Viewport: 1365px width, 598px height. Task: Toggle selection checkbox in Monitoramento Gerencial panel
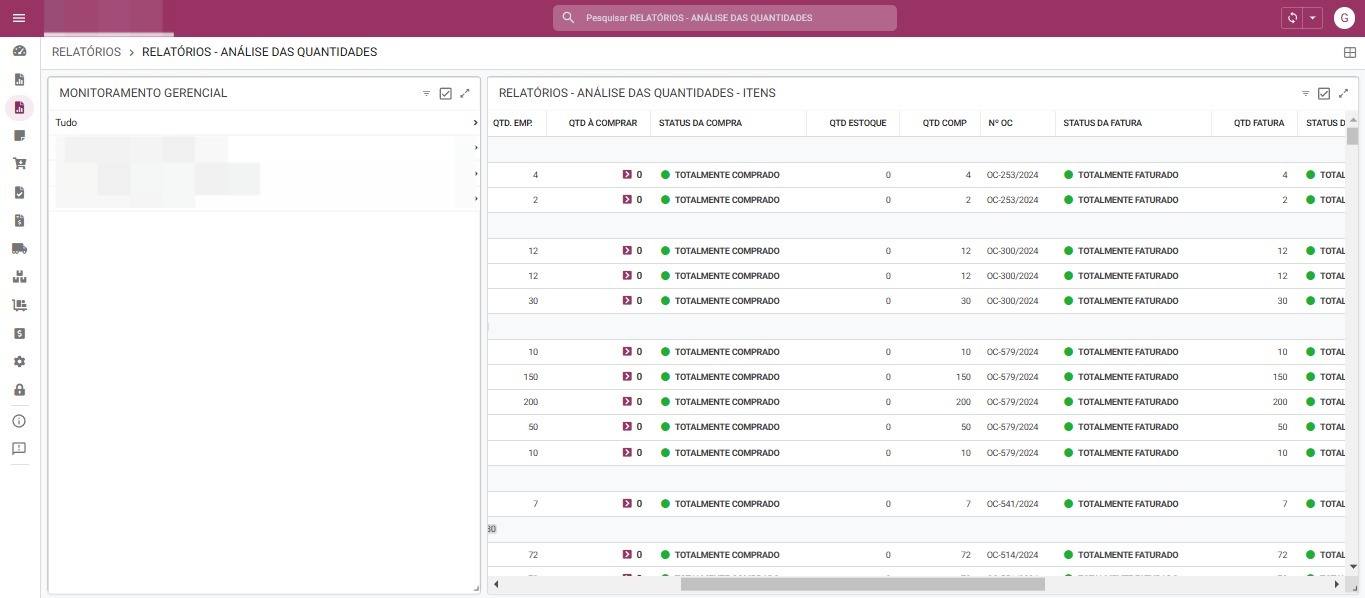tap(446, 93)
